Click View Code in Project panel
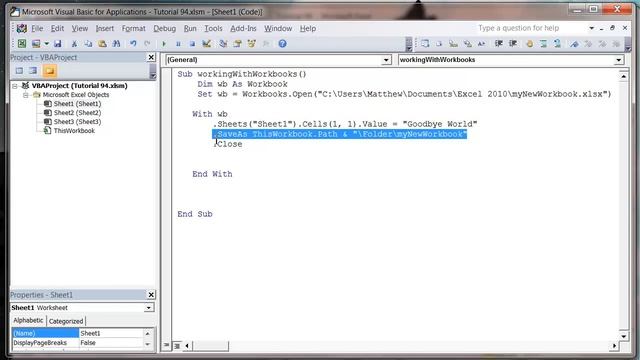Screen dimensions: 640x360 tap(19, 71)
